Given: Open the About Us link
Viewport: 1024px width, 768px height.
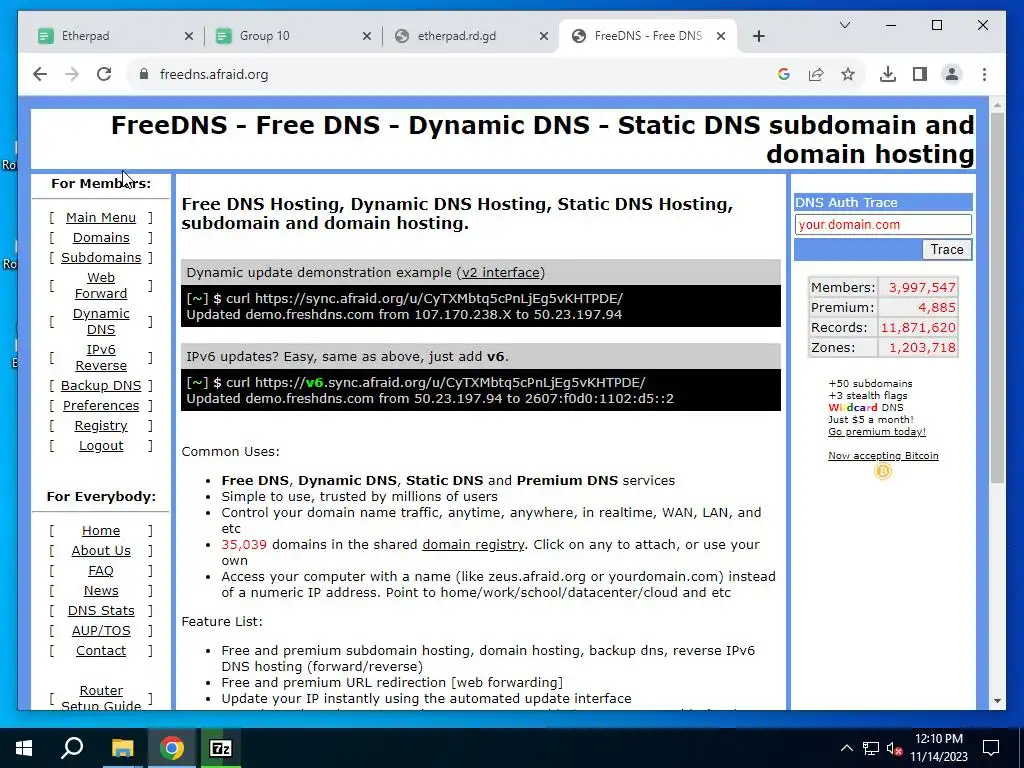Looking at the screenshot, I should 101,551.
